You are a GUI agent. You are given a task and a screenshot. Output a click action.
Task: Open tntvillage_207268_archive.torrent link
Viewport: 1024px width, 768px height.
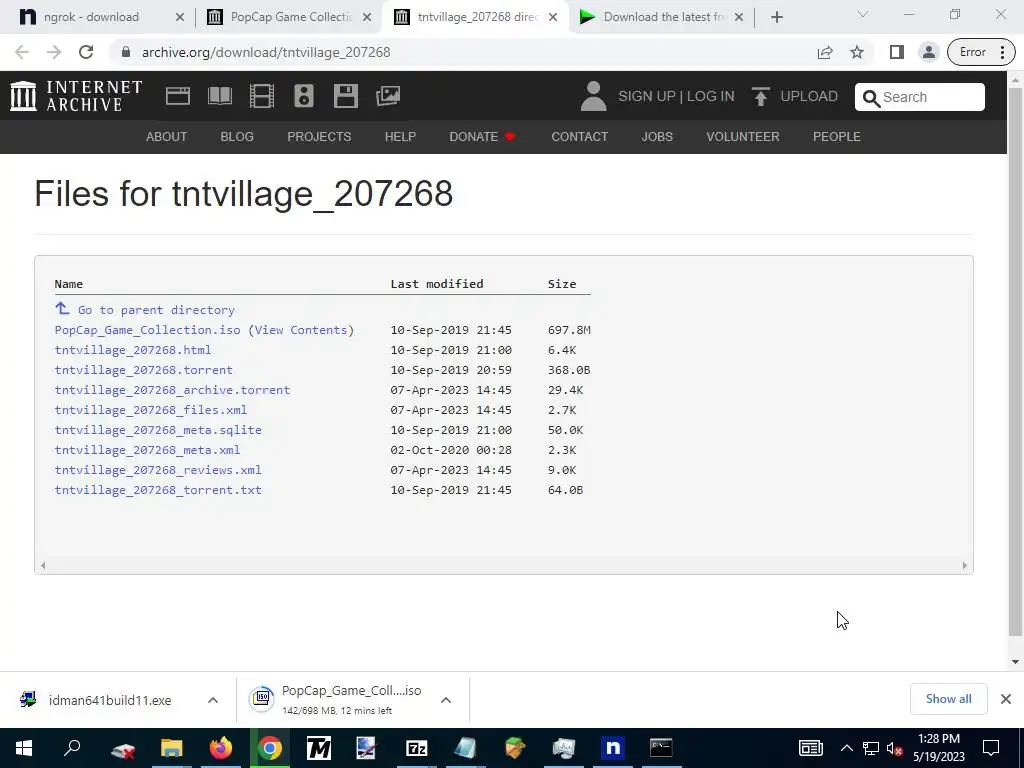[x=172, y=390]
